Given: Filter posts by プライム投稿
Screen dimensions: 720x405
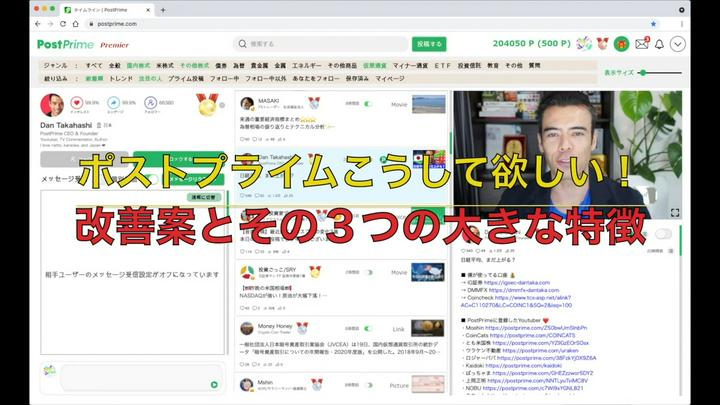Looking at the screenshot, I should [186, 79].
